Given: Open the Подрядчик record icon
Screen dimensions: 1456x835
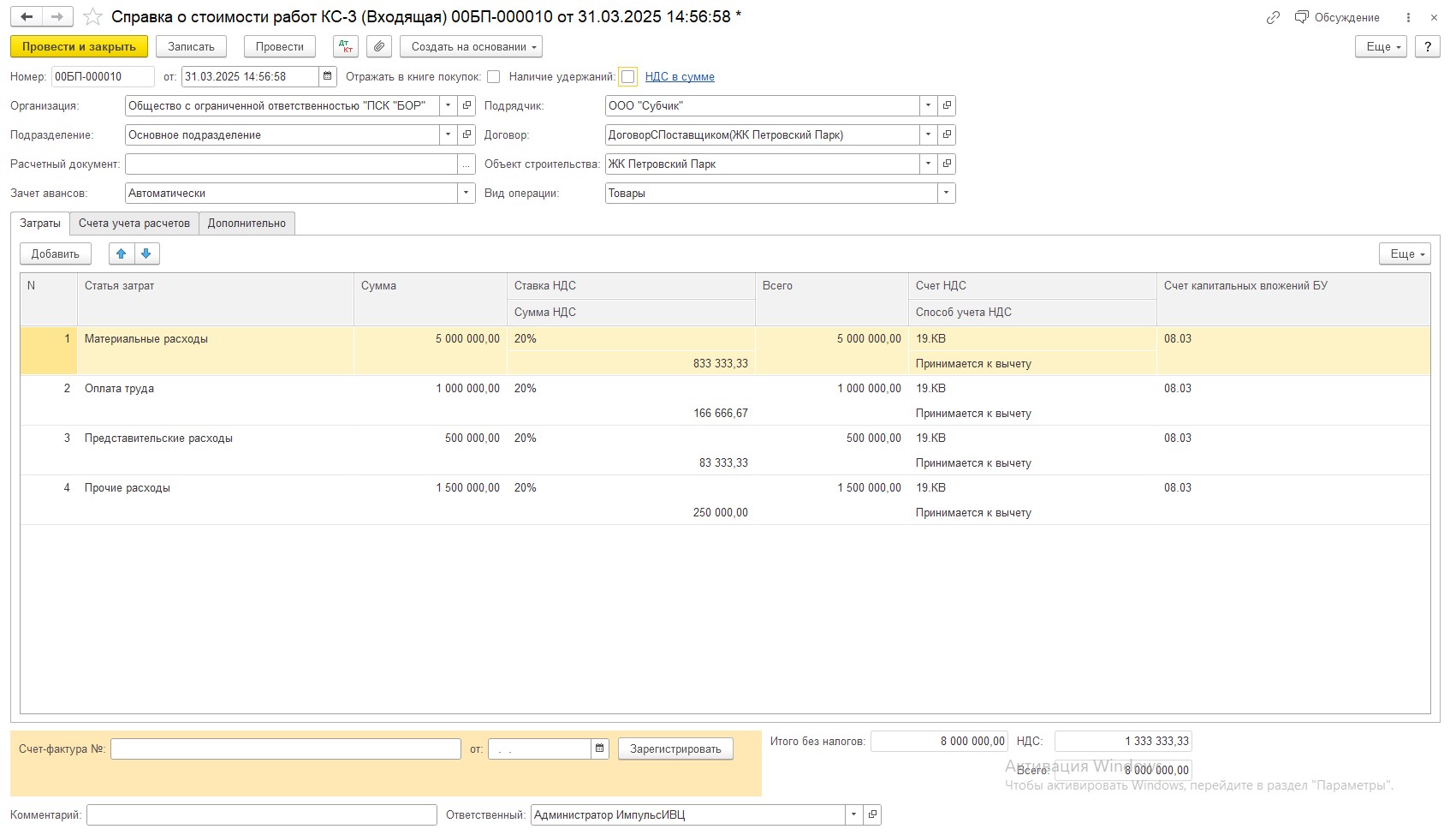Looking at the screenshot, I should (x=947, y=106).
